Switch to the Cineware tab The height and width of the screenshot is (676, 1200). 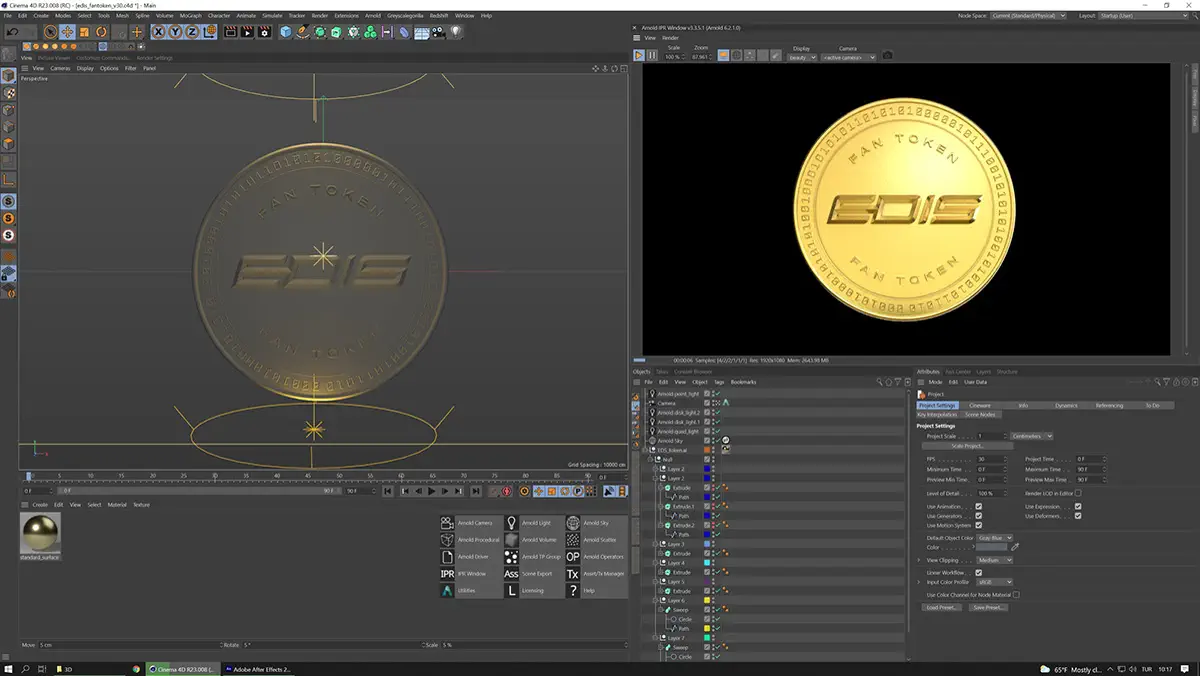(x=980, y=405)
